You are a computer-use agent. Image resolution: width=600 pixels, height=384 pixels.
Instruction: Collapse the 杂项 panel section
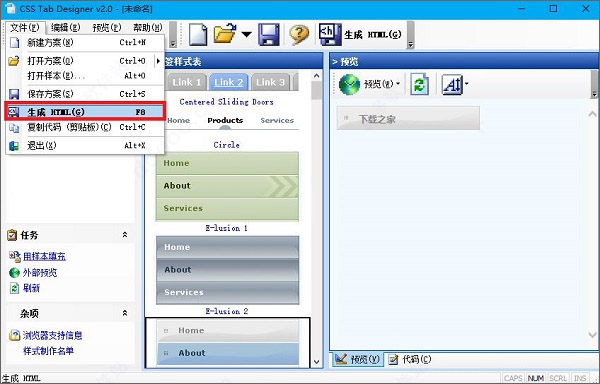[x=125, y=313]
